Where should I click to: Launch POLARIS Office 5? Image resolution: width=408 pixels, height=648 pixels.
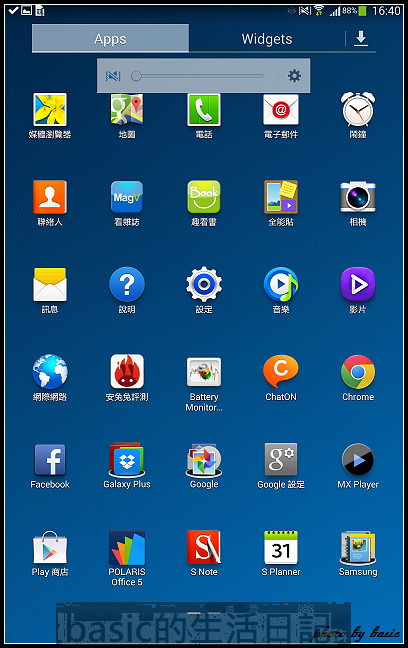[x=127, y=547]
